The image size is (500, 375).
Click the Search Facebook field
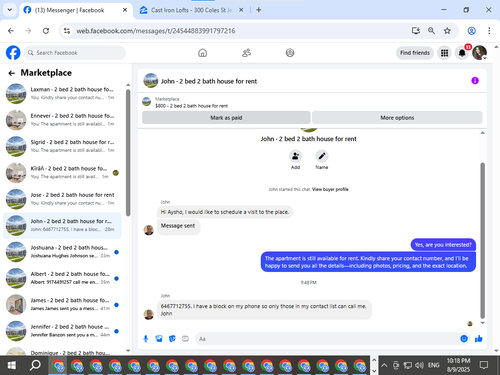point(75,53)
